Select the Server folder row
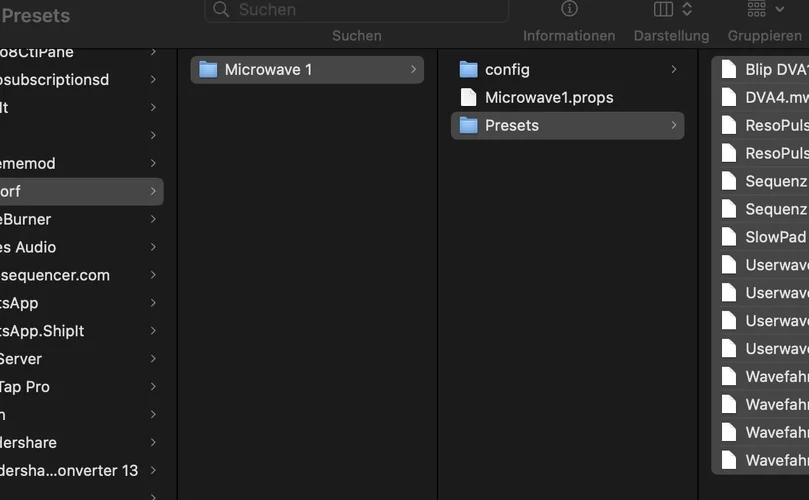809x500 pixels. [x=82, y=359]
